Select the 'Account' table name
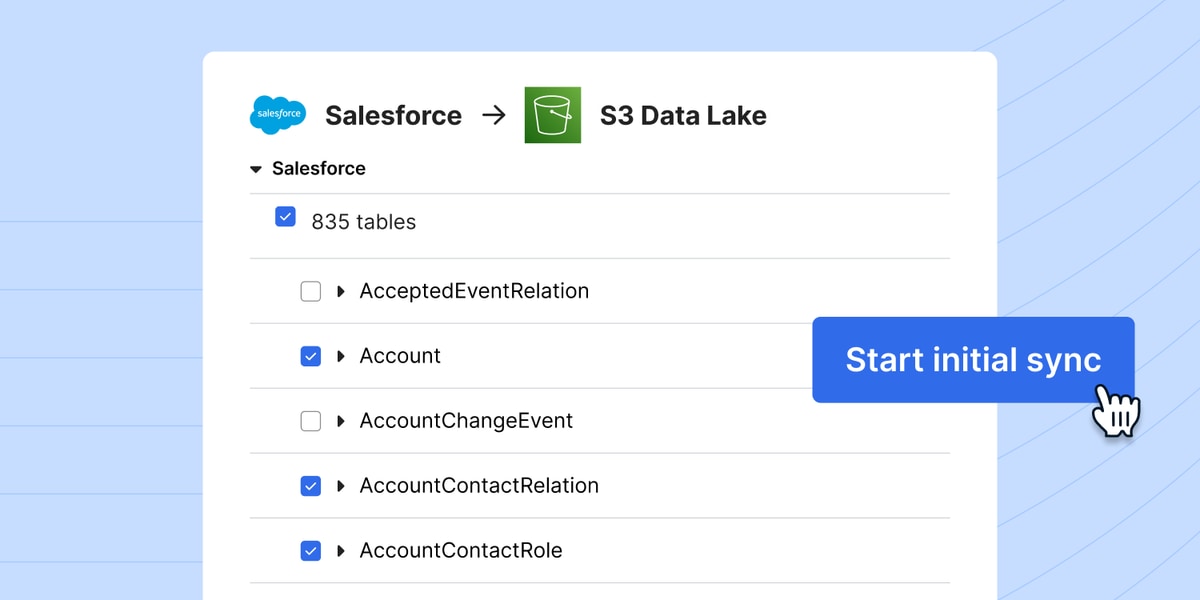Screen dimensions: 1200x600 400,356
